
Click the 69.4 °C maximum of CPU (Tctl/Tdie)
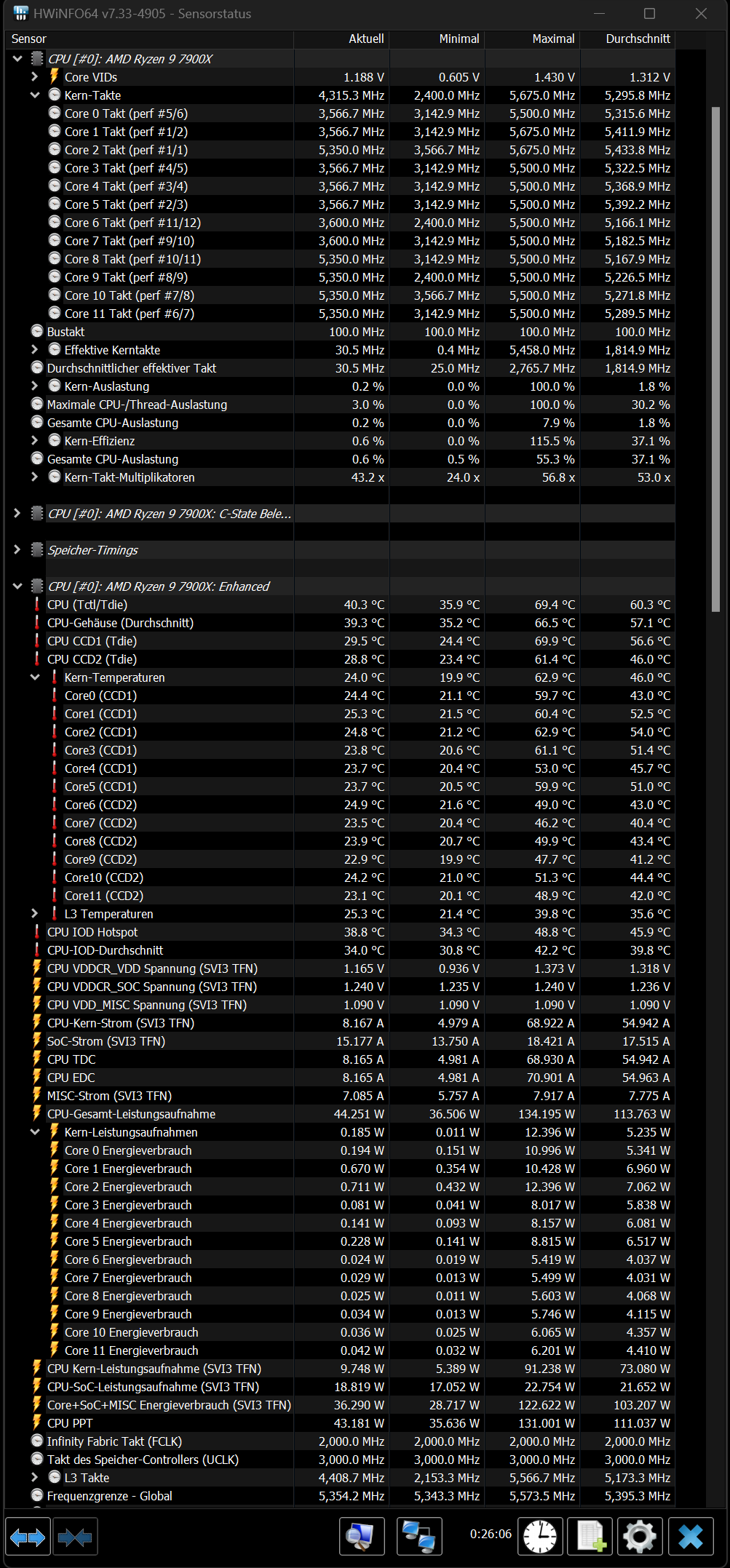(555, 604)
